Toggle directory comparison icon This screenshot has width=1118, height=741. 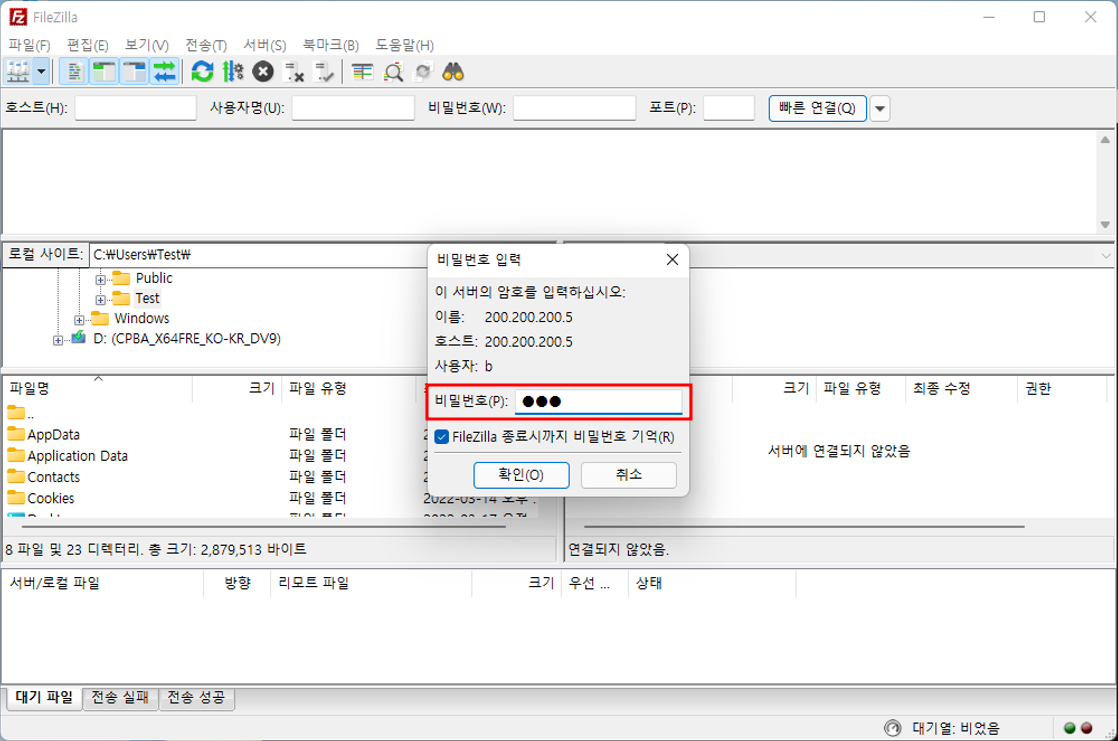click(x=394, y=72)
